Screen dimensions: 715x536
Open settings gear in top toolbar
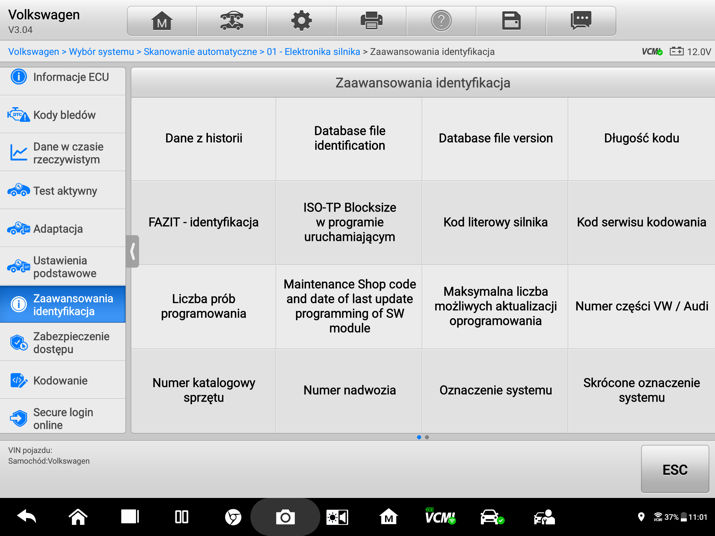click(x=301, y=21)
